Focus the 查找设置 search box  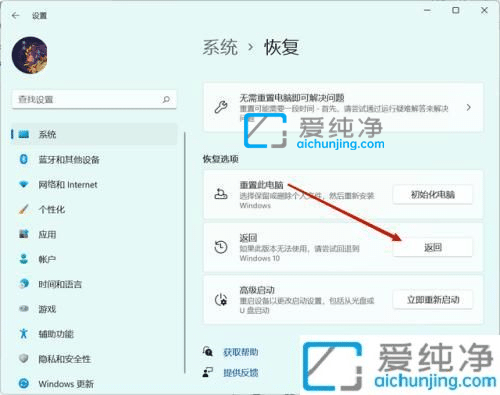coord(94,99)
